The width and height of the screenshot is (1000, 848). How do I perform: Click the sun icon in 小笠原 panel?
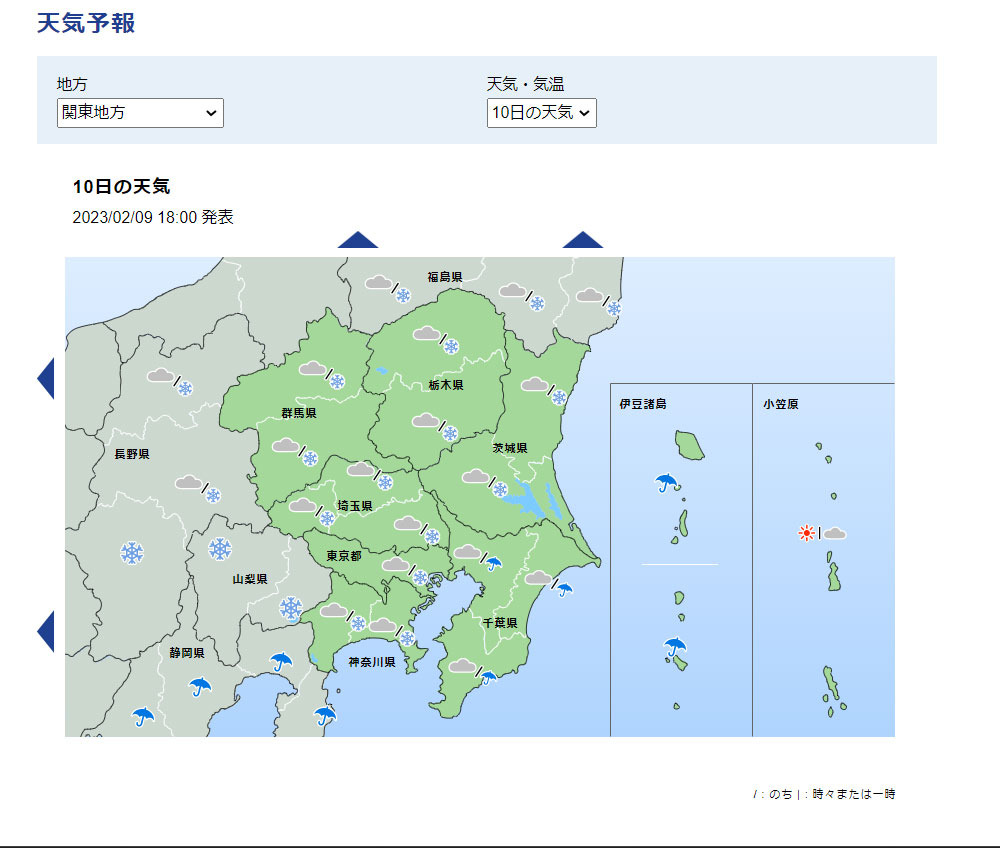pos(807,533)
